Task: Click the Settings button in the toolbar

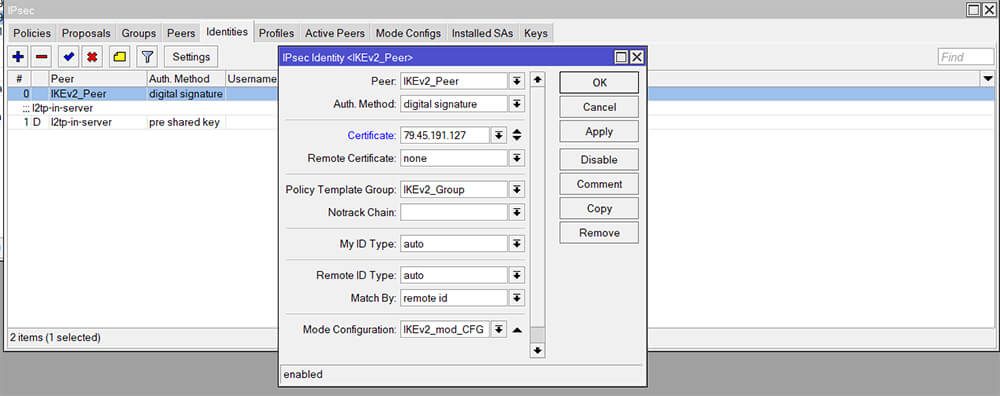Action: (191, 57)
